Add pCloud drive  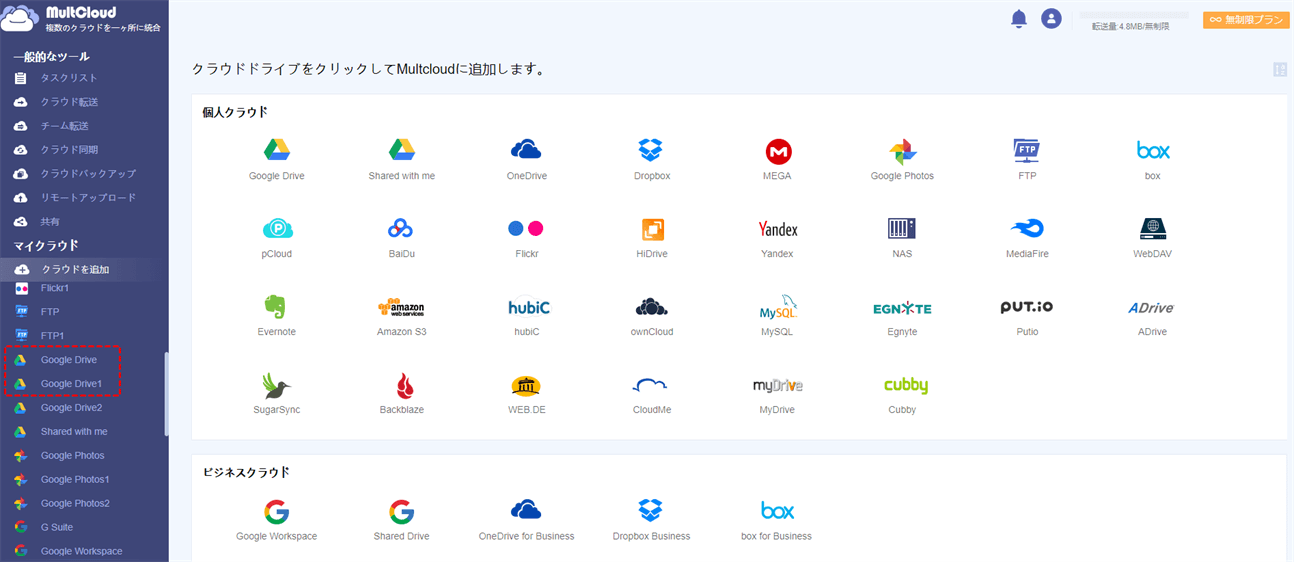[x=277, y=238]
